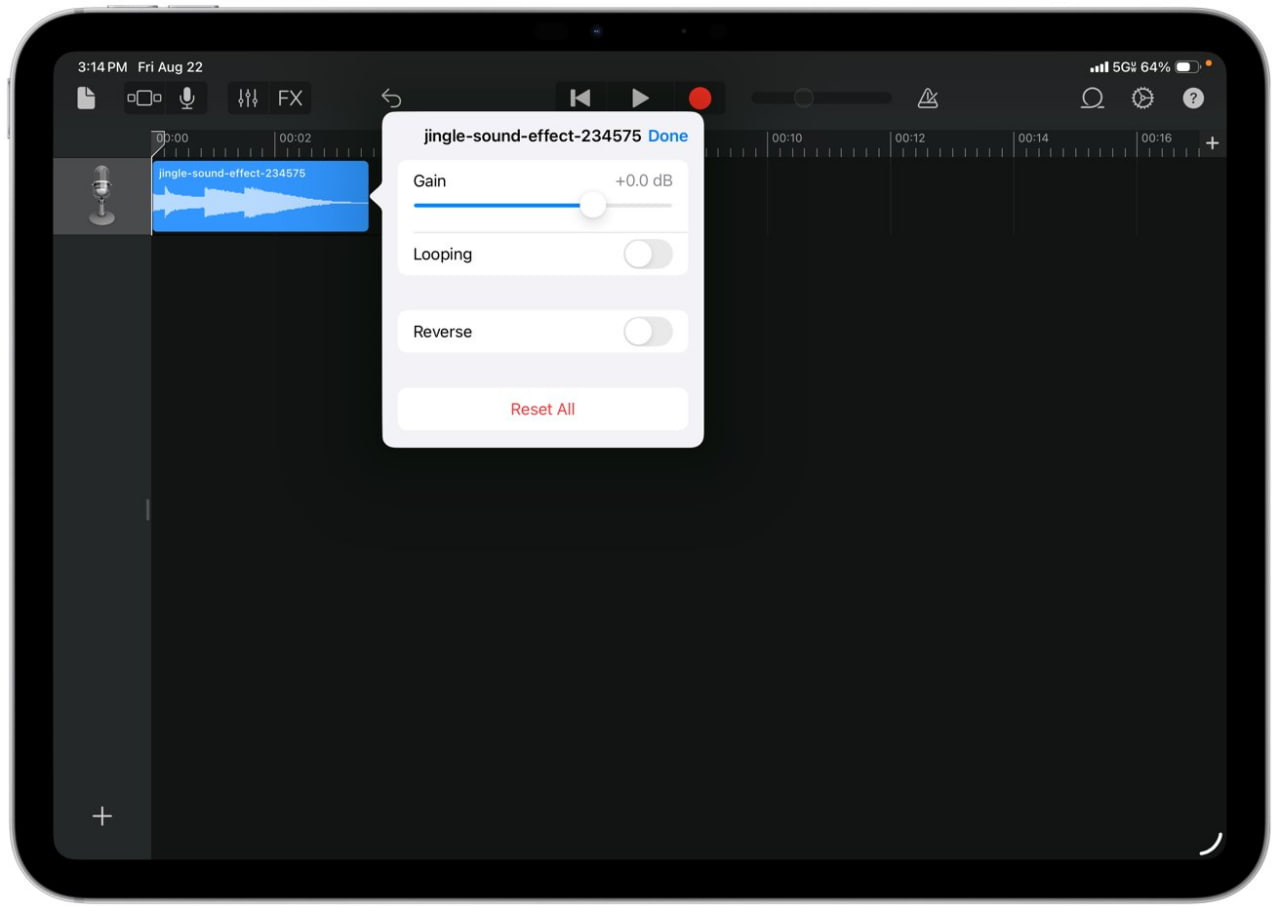Start playback with Play button
The image size is (1280, 911).
pos(640,98)
